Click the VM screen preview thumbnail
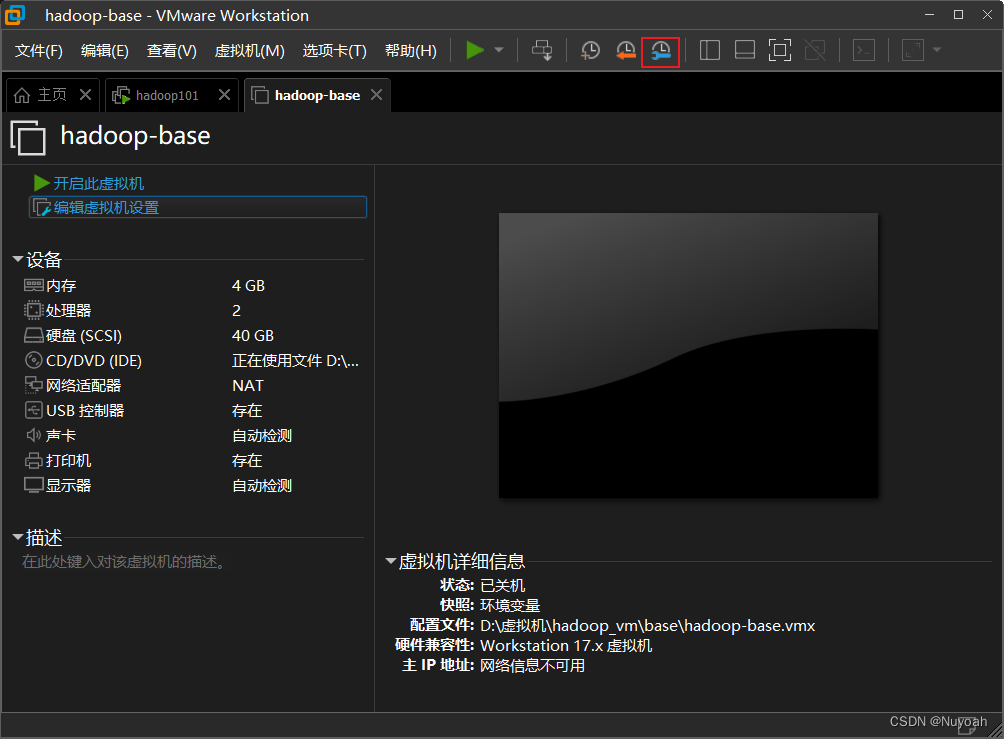The height and width of the screenshot is (739, 1004). (688, 355)
